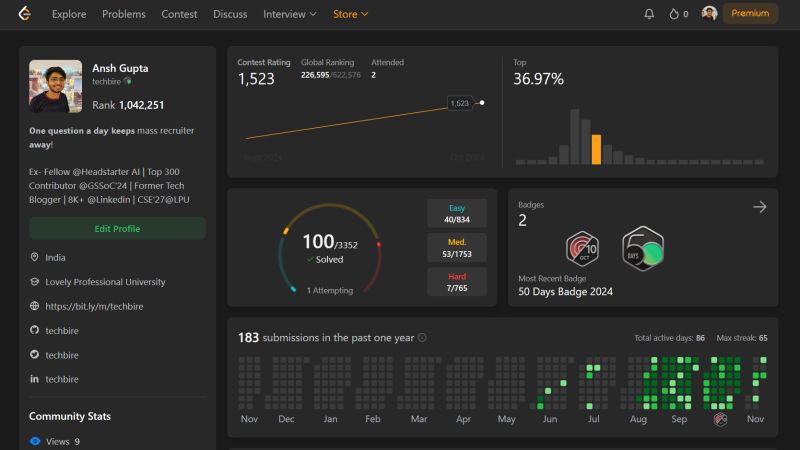Click the Rank 1,042,251 text
Image resolution: width=800 pixels, height=450 pixels.
coord(128,105)
